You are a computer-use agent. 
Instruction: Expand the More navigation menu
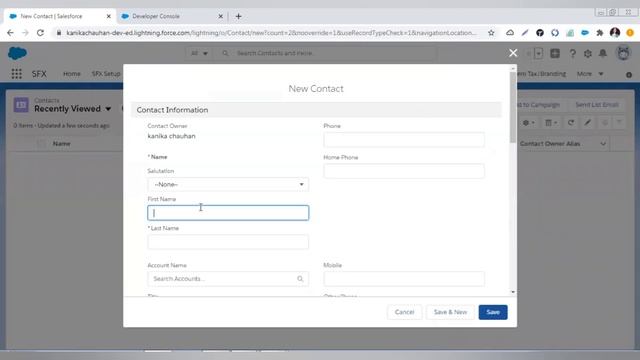click(x=590, y=74)
